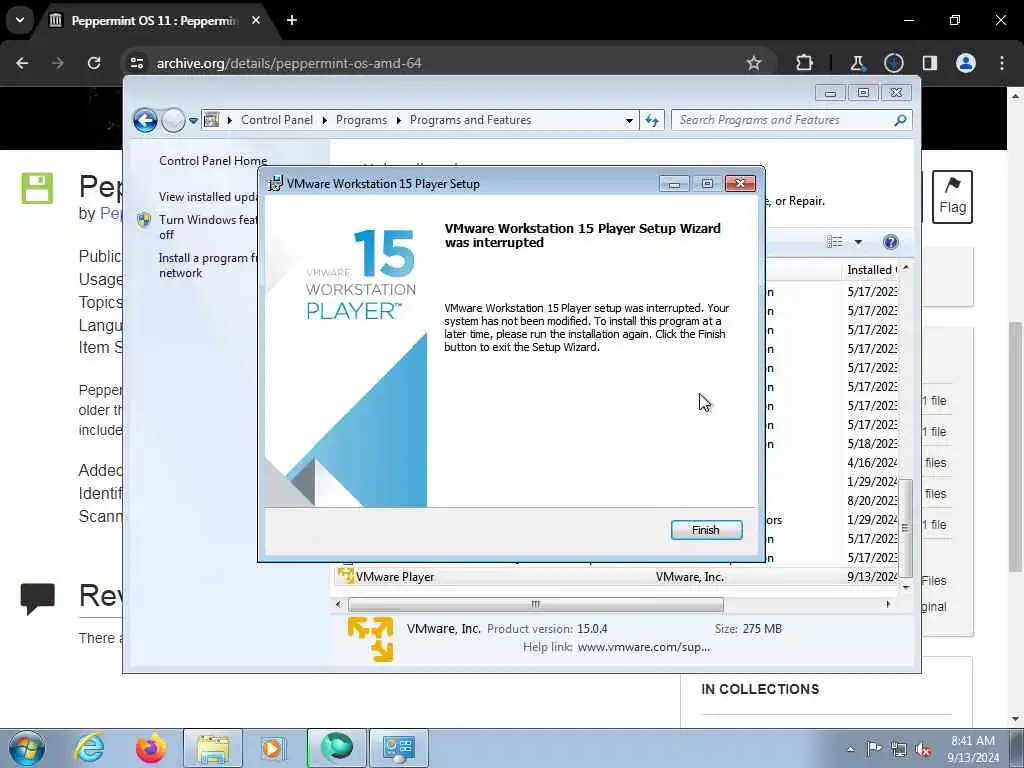Viewport: 1024px width, 768px height.
Task: Toggle Chrome side panel icon
Action: click(x=929, y=63)
